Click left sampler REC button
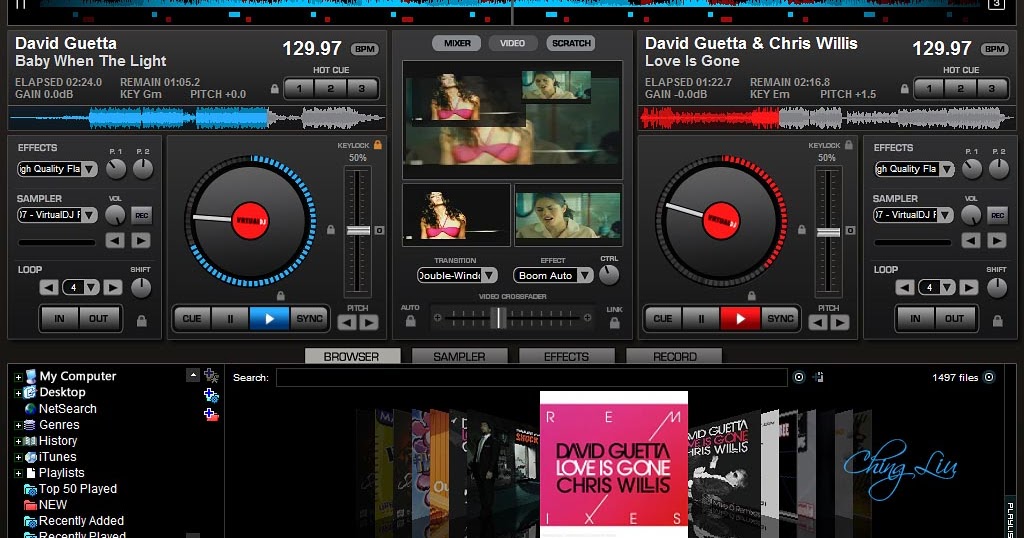 coord(141,215)
